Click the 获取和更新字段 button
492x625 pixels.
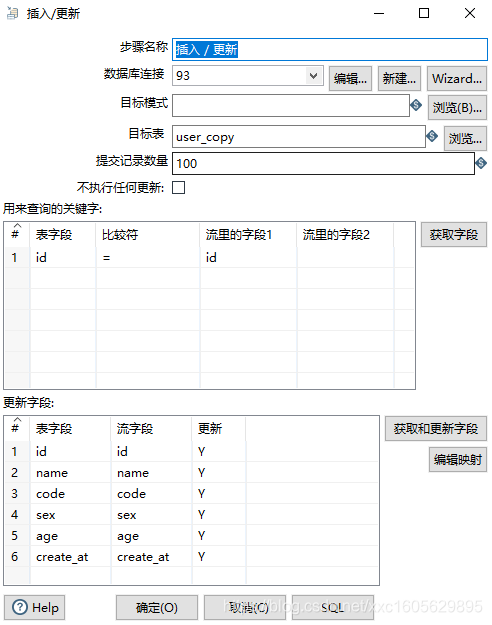436,428
